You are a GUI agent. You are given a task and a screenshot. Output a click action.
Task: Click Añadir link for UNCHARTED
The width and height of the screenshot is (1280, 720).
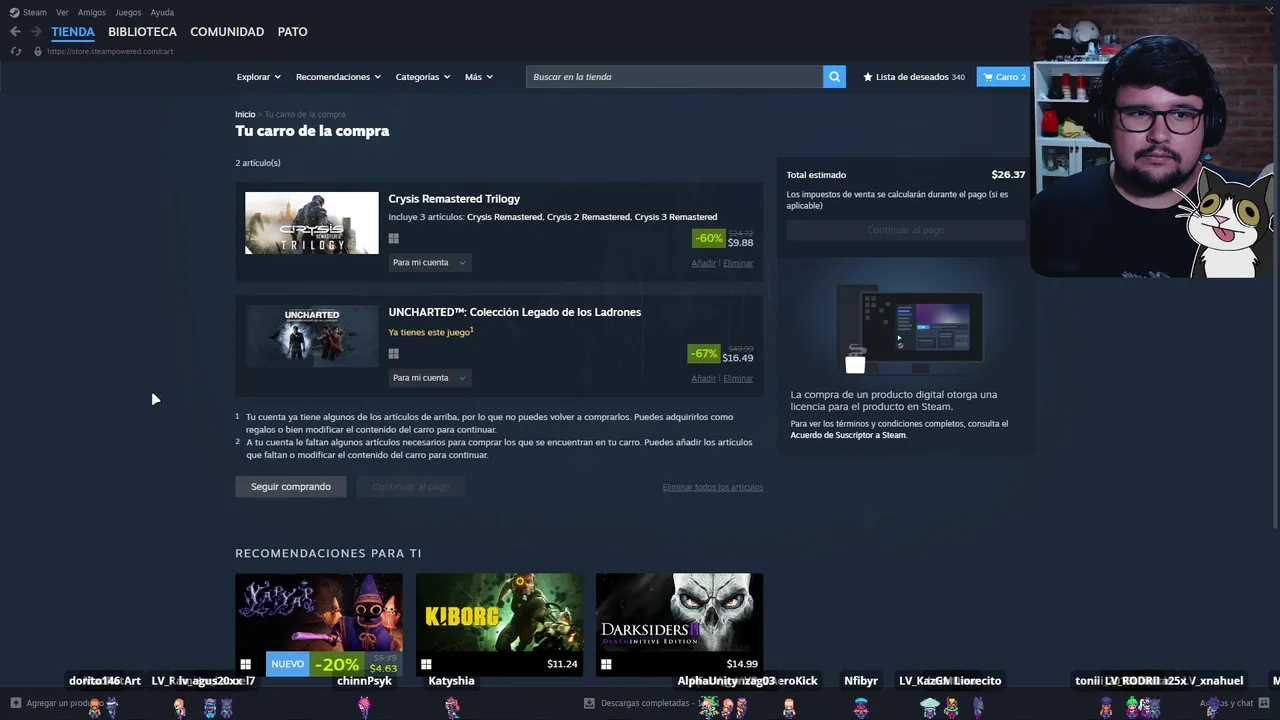(x=704, y=378)
